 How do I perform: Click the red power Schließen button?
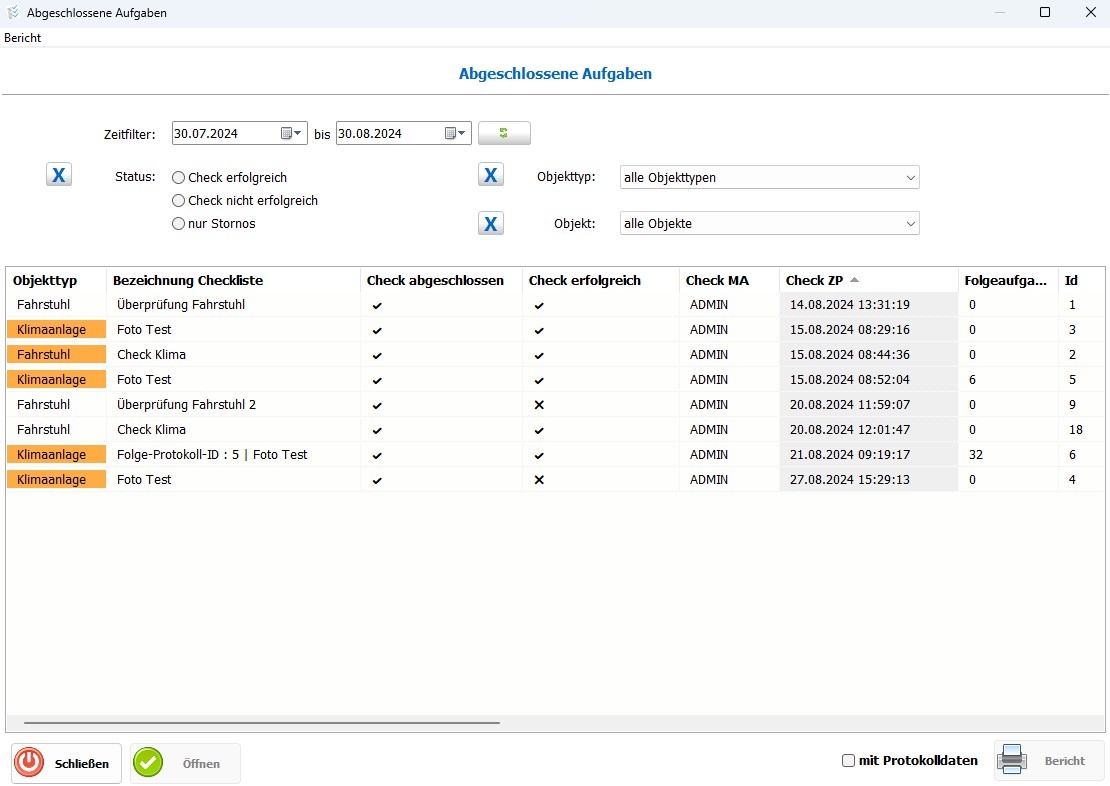(67, 763)
